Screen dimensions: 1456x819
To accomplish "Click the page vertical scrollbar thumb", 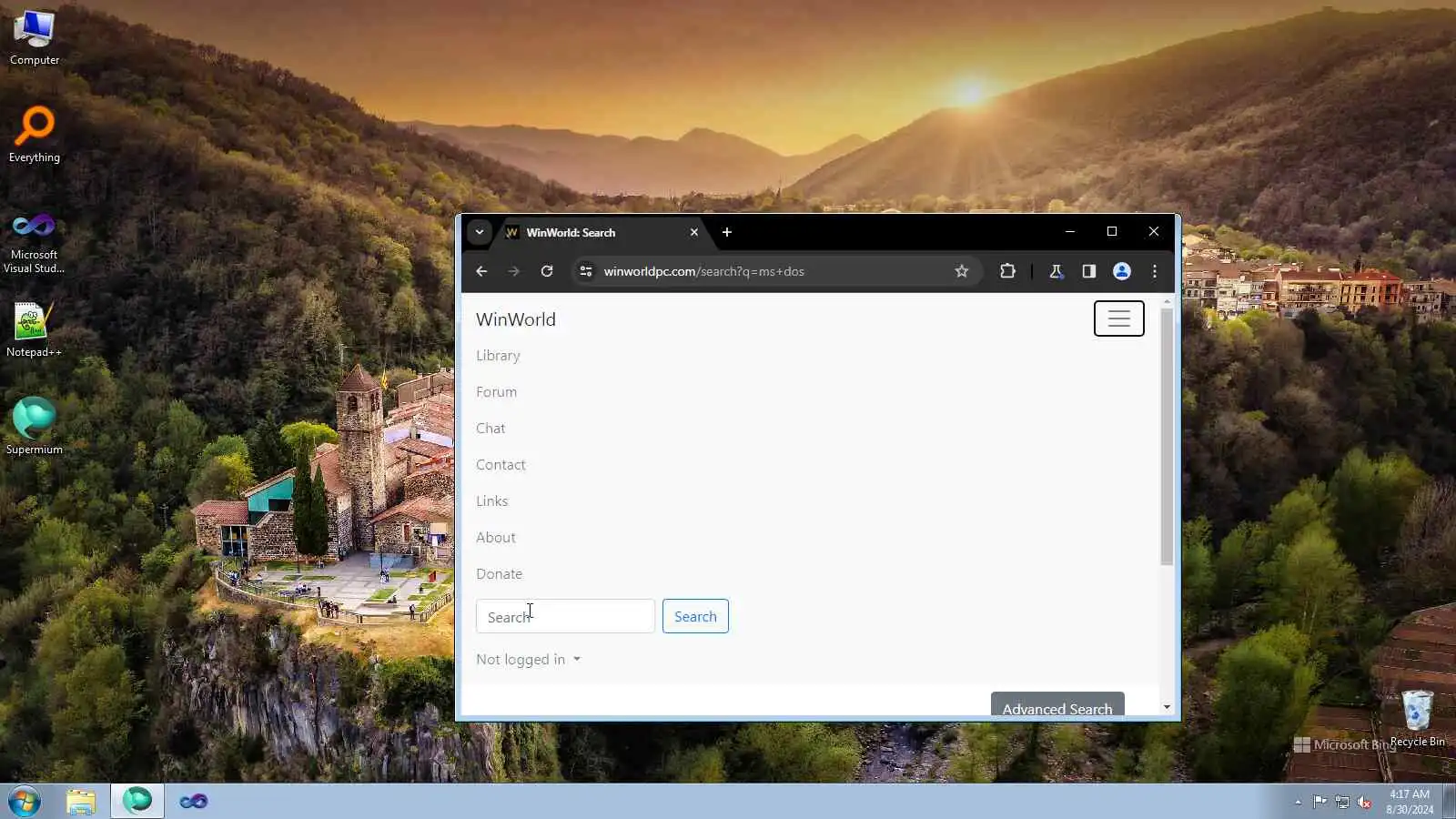I will pyautogui.click(x=1167, y=437).
